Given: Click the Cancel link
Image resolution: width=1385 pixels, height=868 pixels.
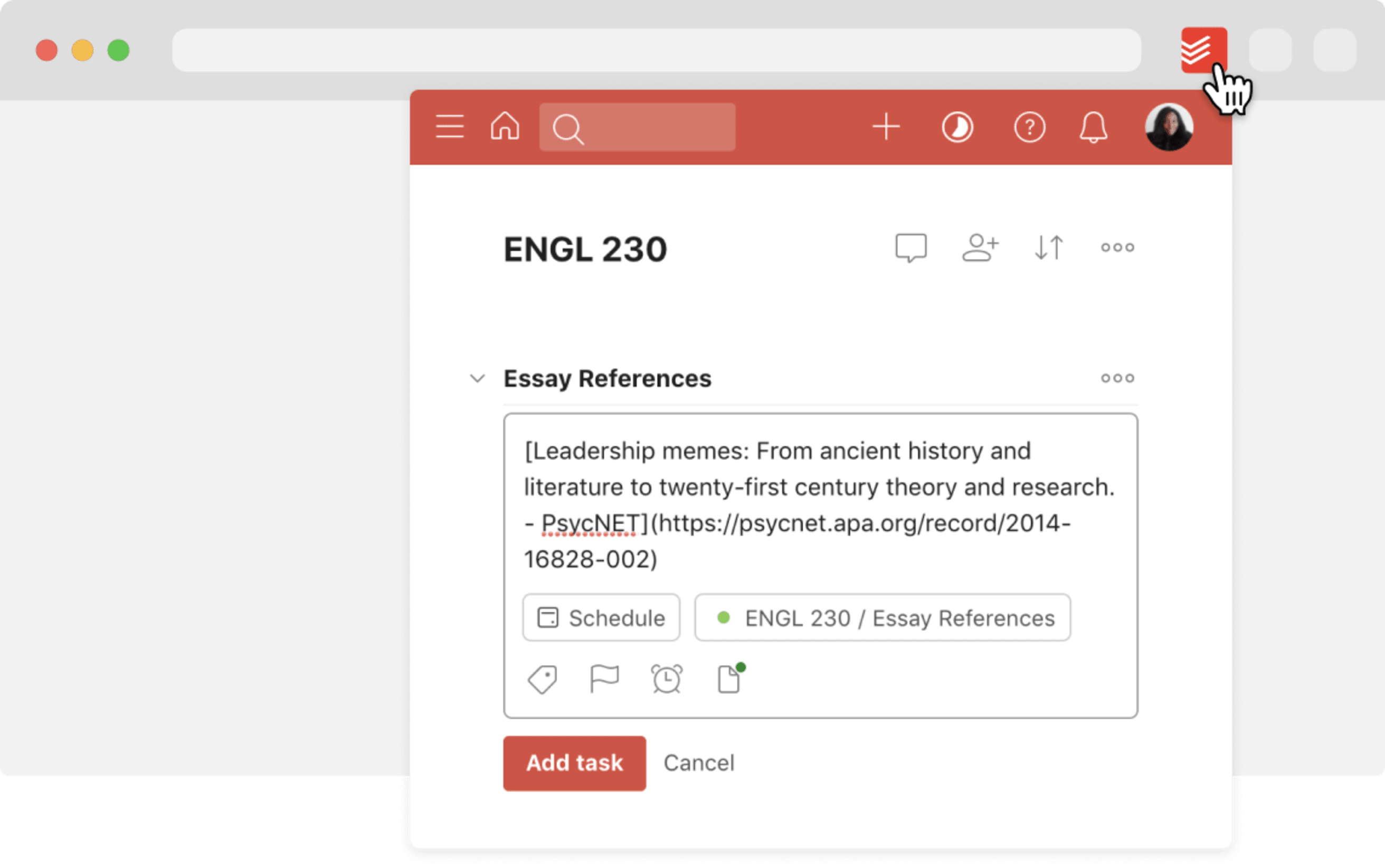Looking at the screenshot, I should click(699, 763).
